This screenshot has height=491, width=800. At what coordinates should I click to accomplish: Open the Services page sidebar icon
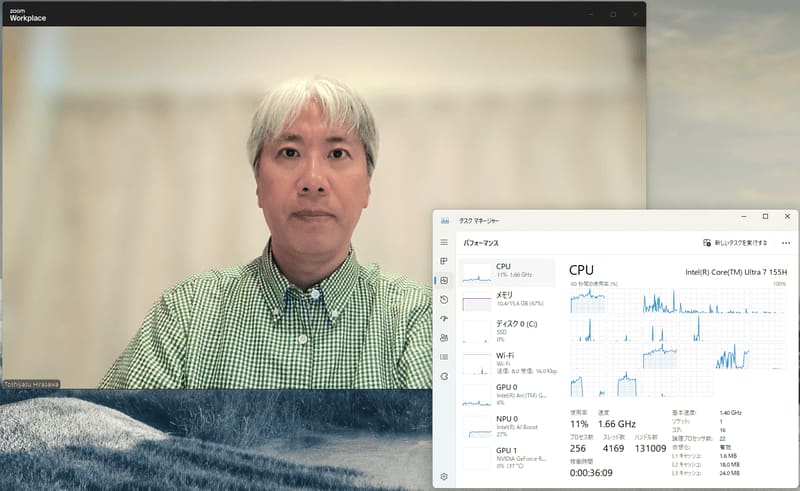444,376
